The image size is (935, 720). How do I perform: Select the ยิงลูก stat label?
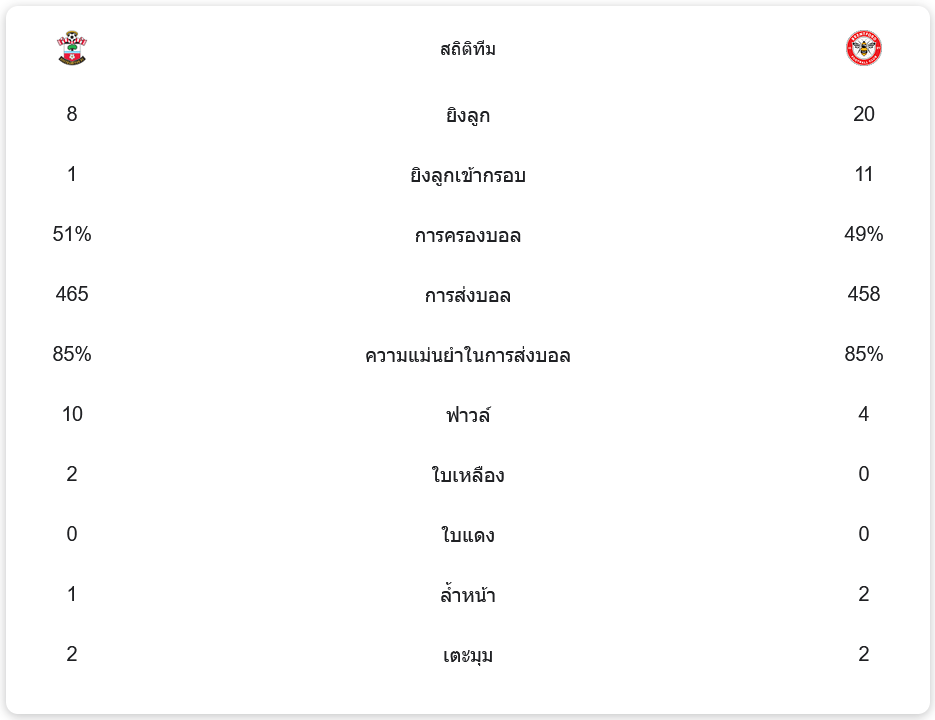click(x=468, y=115)
